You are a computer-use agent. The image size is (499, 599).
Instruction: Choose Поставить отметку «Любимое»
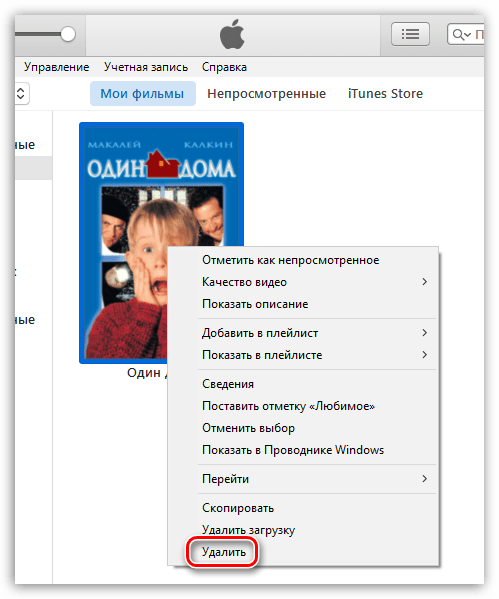coord(303,406)
